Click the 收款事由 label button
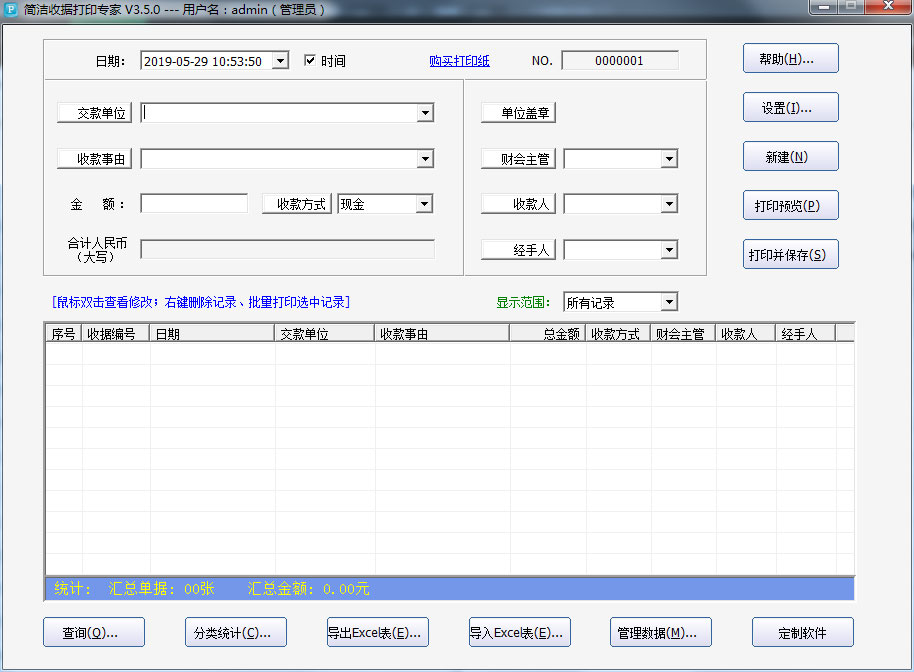 (x=94, y=159)
